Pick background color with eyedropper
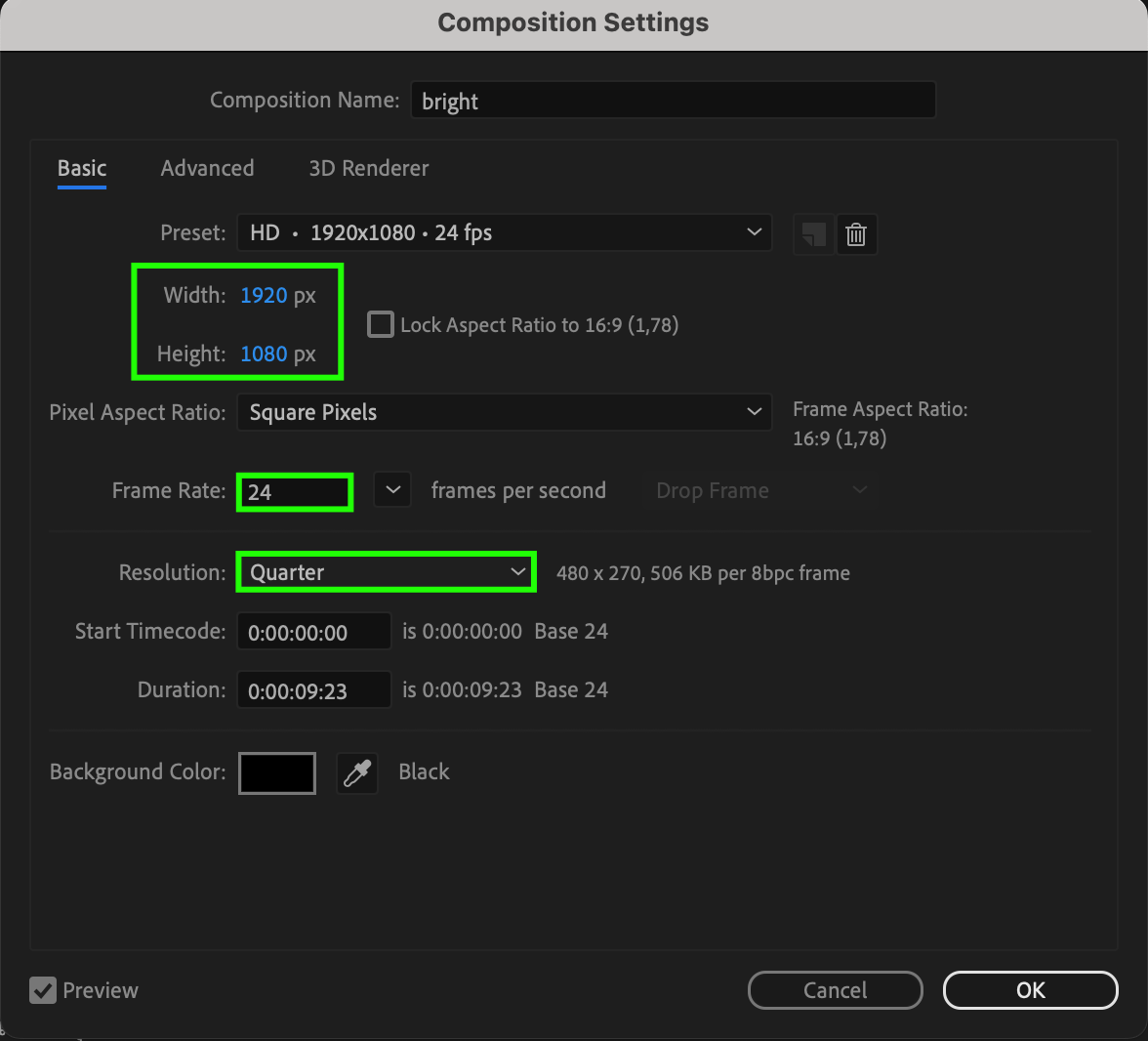This screenshot has height=1041, width=1148. (357, 772)
